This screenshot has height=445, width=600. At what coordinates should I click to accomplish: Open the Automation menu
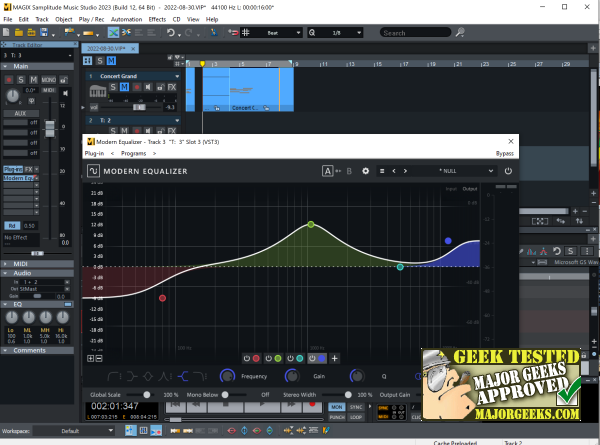(x=126, y=19)
